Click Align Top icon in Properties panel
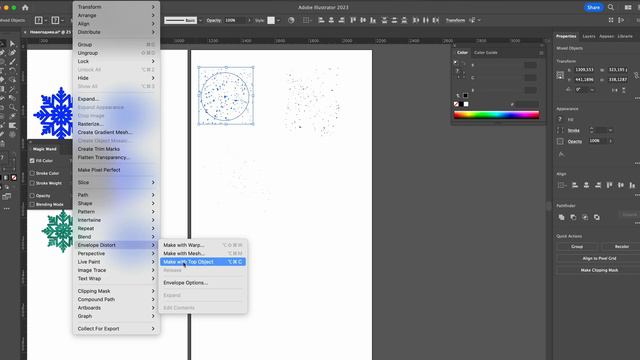640x360 pixels. coord(609,185)
